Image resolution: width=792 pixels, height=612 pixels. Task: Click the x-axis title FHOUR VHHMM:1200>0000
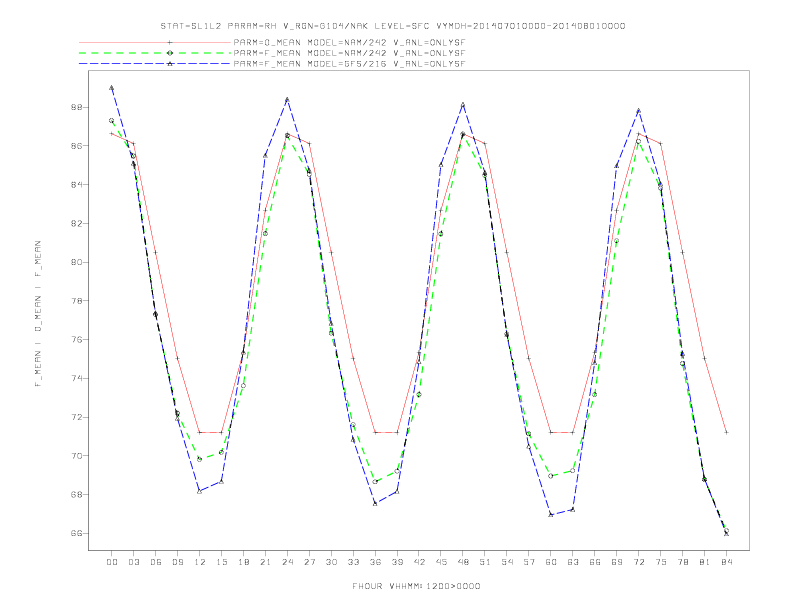(416, 586)
